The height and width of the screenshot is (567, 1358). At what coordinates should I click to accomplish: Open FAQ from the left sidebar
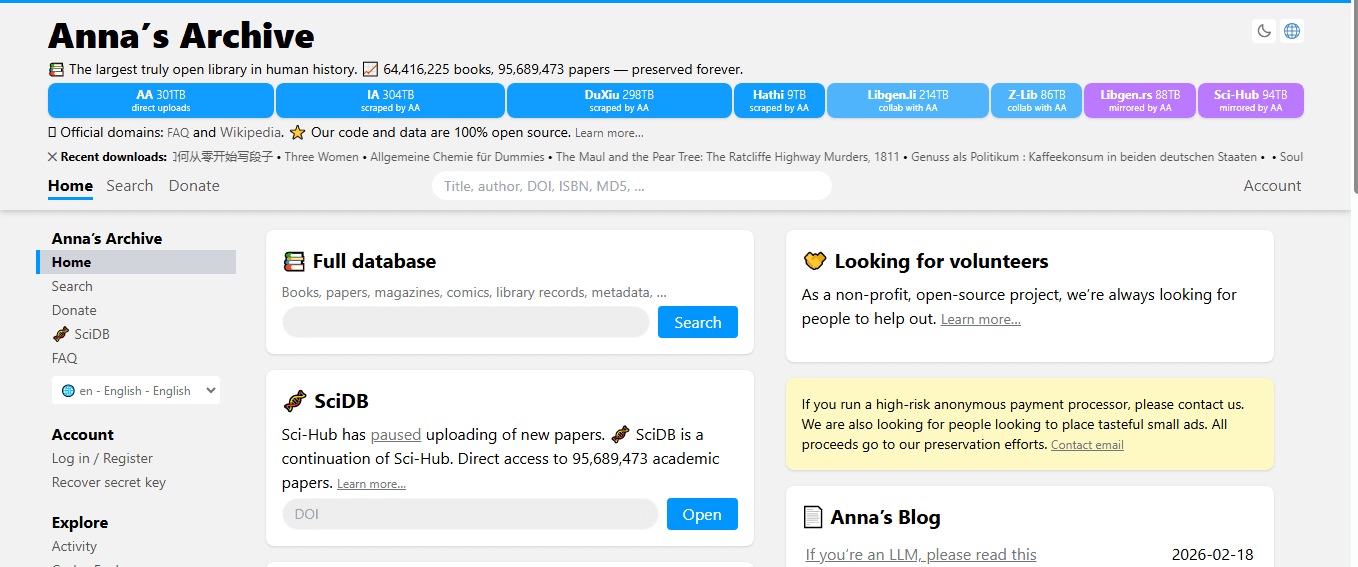(x=64, y=358)
